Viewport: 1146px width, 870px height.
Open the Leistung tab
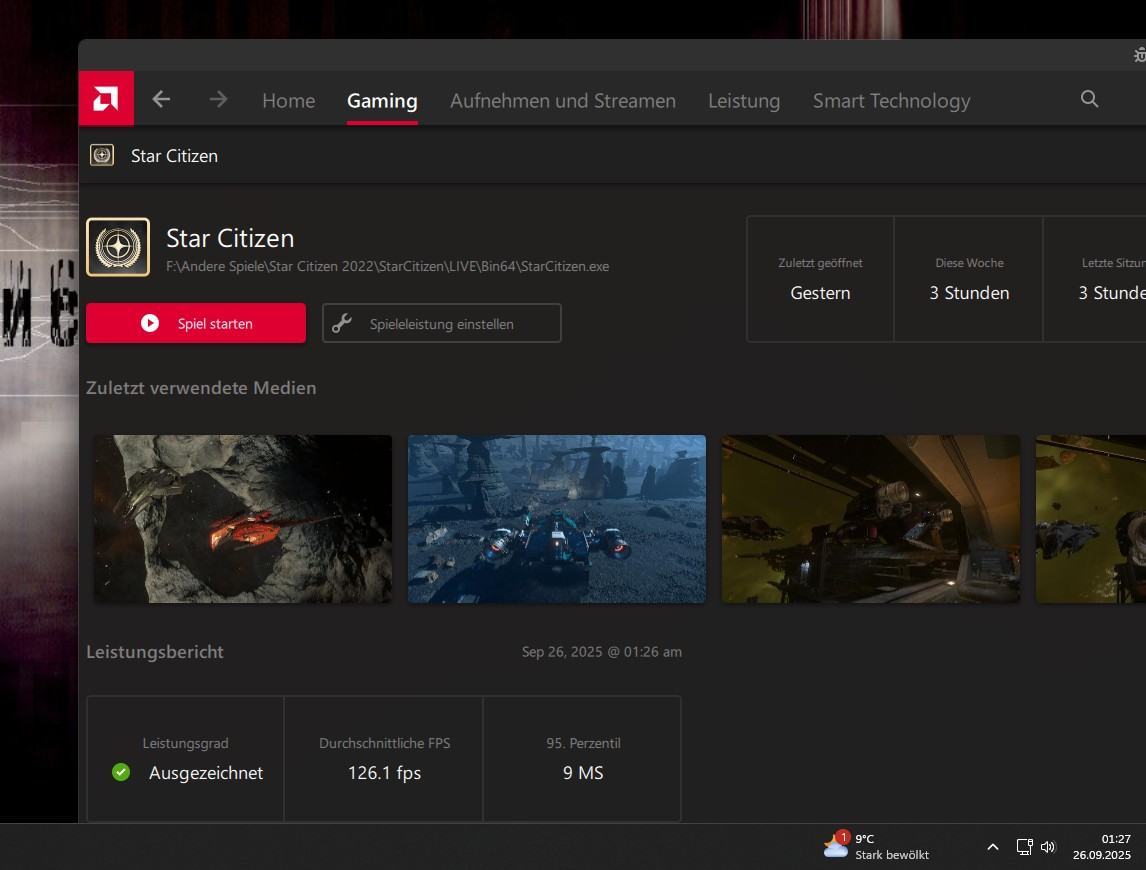click(744, 100)
